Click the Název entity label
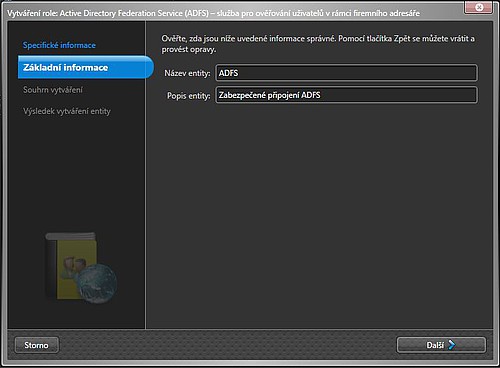 (x=187, y=73)
